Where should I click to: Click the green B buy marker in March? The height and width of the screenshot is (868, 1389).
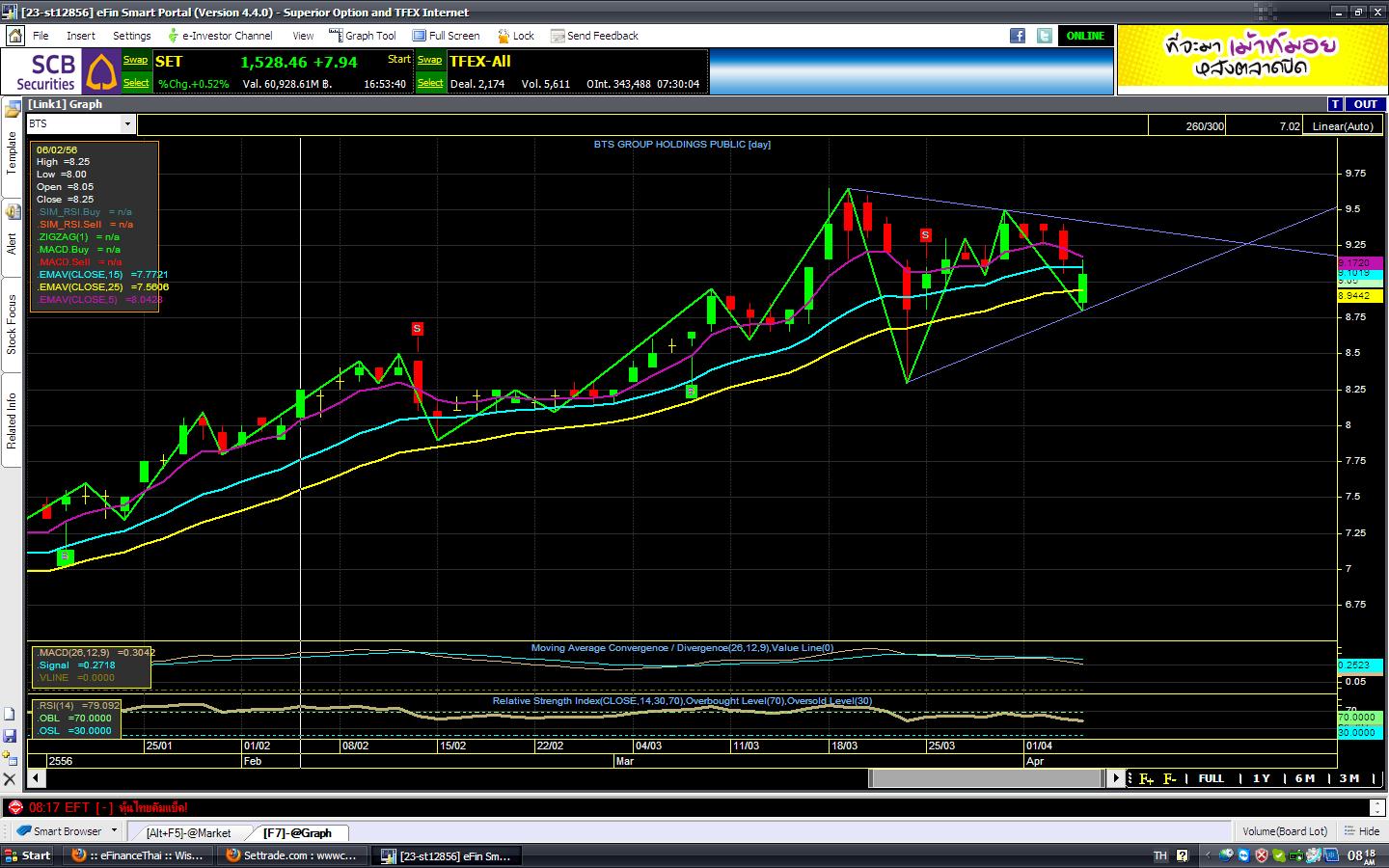(691, 391)
